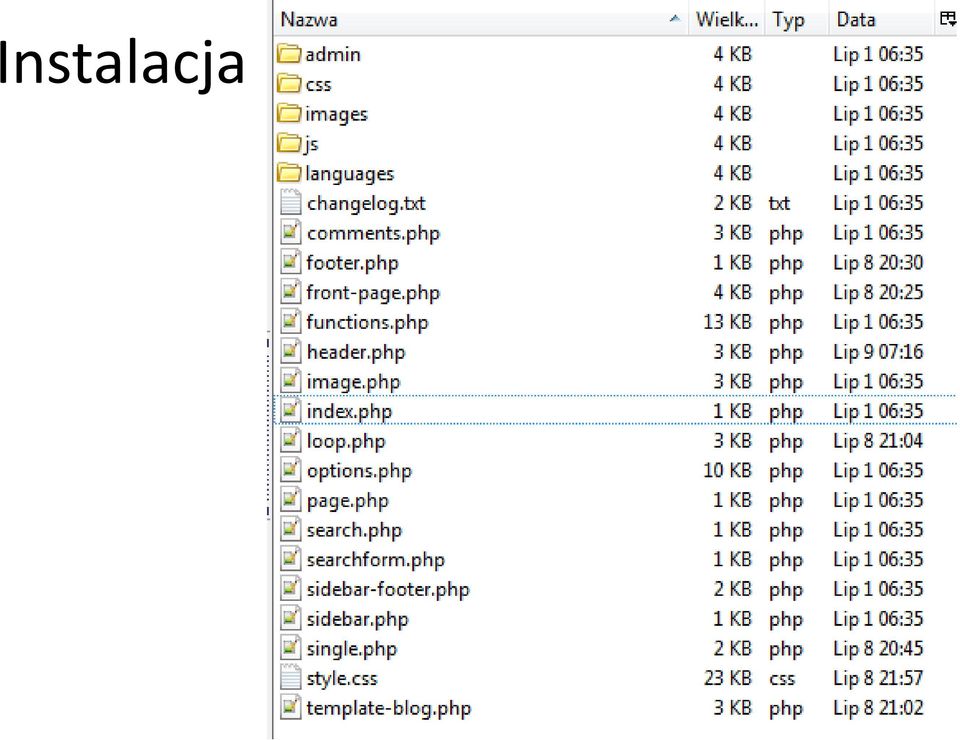Sort list by the Nazwa column header
The width and height of the screenshot is (960, 740).
[481, 20]
